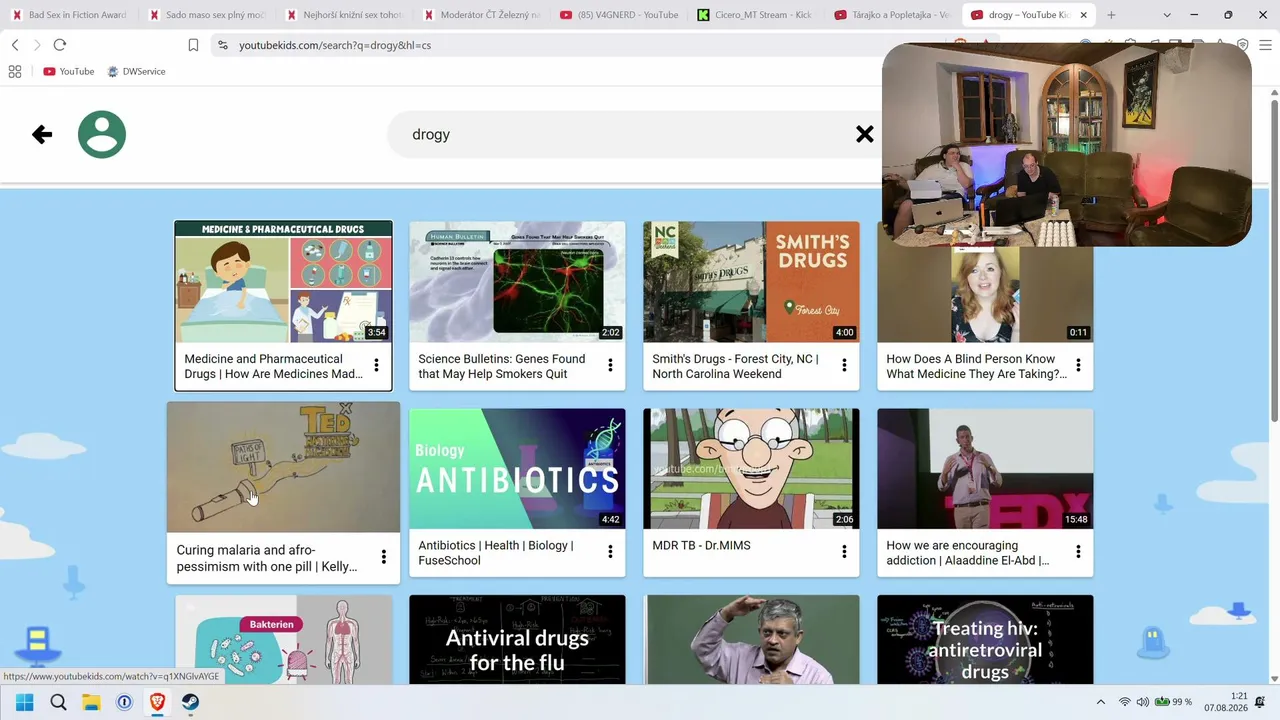The image size is (1280, 720).
Task: Play the 'Treating hiv: antiretroviral drugs' thumbnail
Action: (985, 640)
